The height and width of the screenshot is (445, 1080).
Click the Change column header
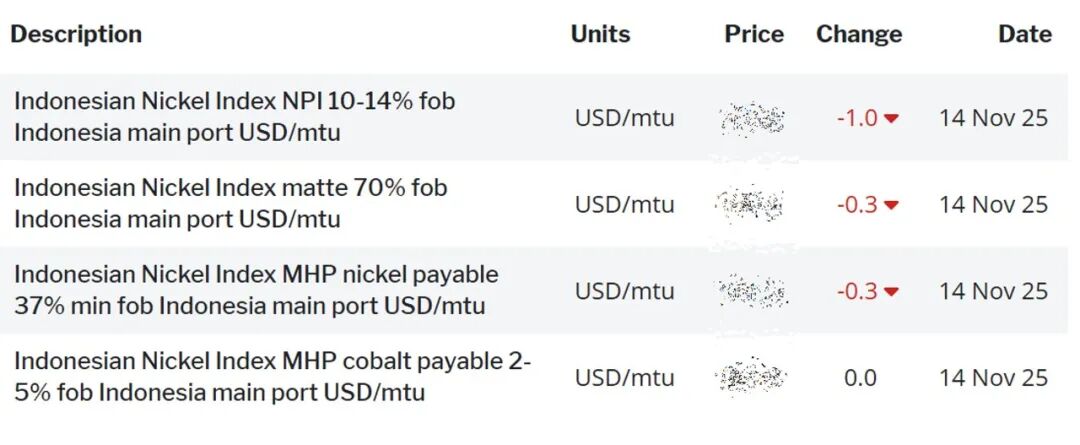(x=859, y=34)
